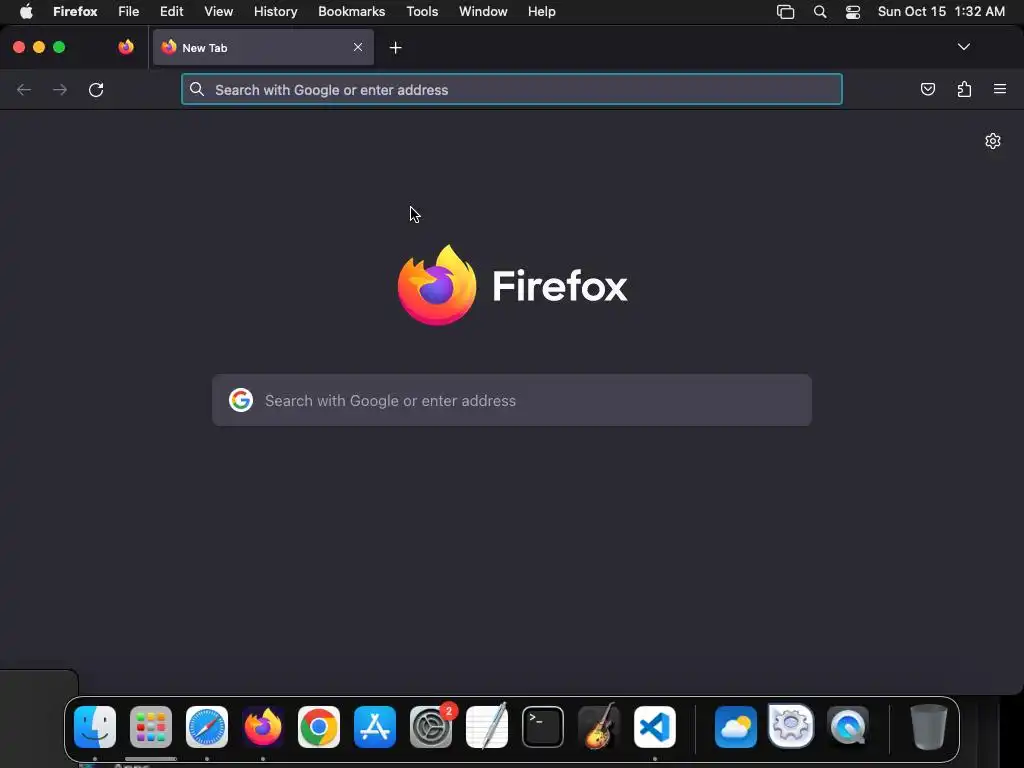The width and height of the screenshot is (1024, 768).
Task: Open App Store from the Dock
Action: (x=375, y=727)
